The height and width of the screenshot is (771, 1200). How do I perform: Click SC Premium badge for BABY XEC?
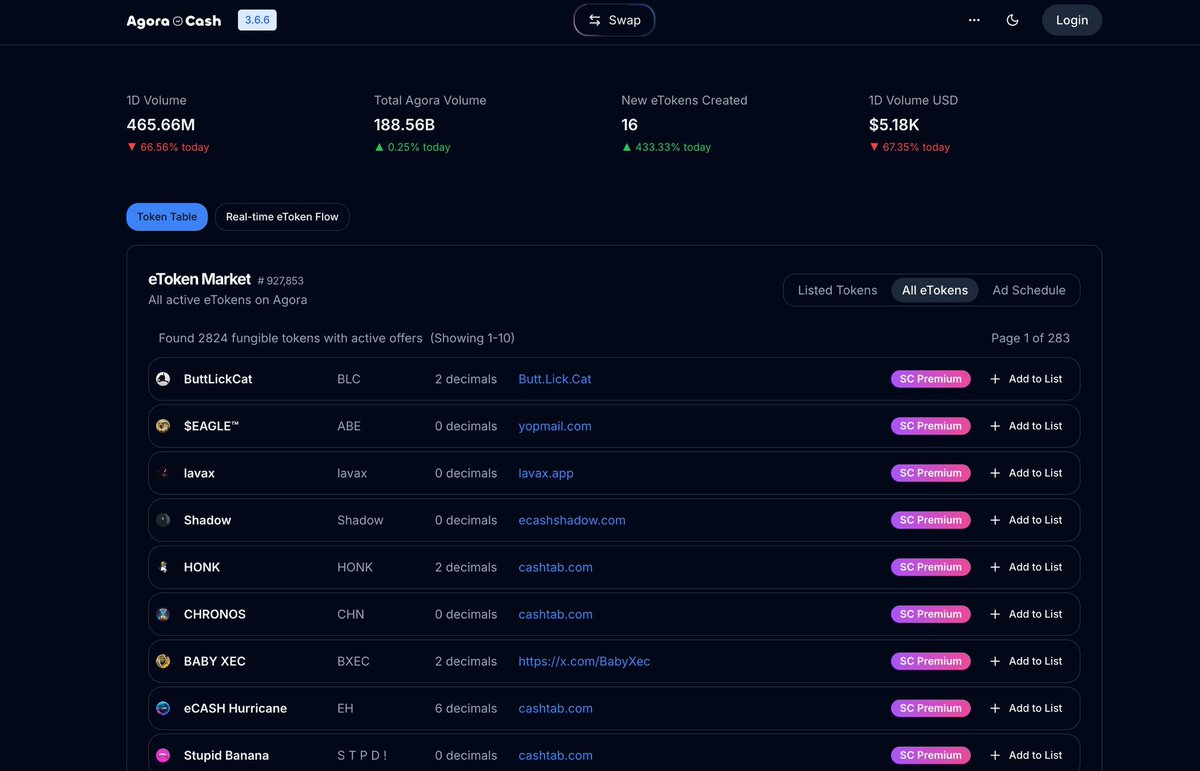pos(930,661)
